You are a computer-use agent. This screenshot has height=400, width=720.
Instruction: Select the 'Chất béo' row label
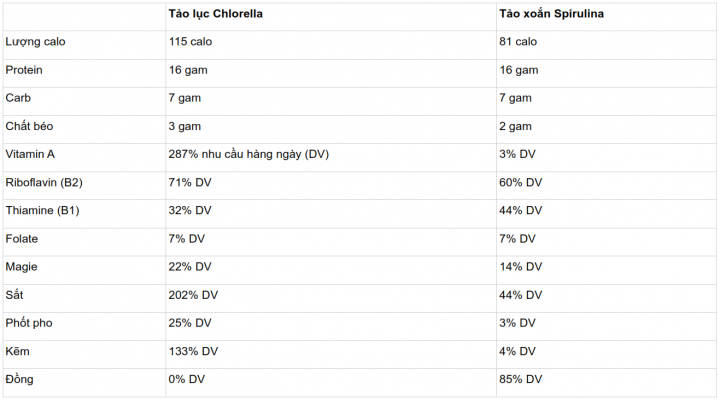coord(29,127)
